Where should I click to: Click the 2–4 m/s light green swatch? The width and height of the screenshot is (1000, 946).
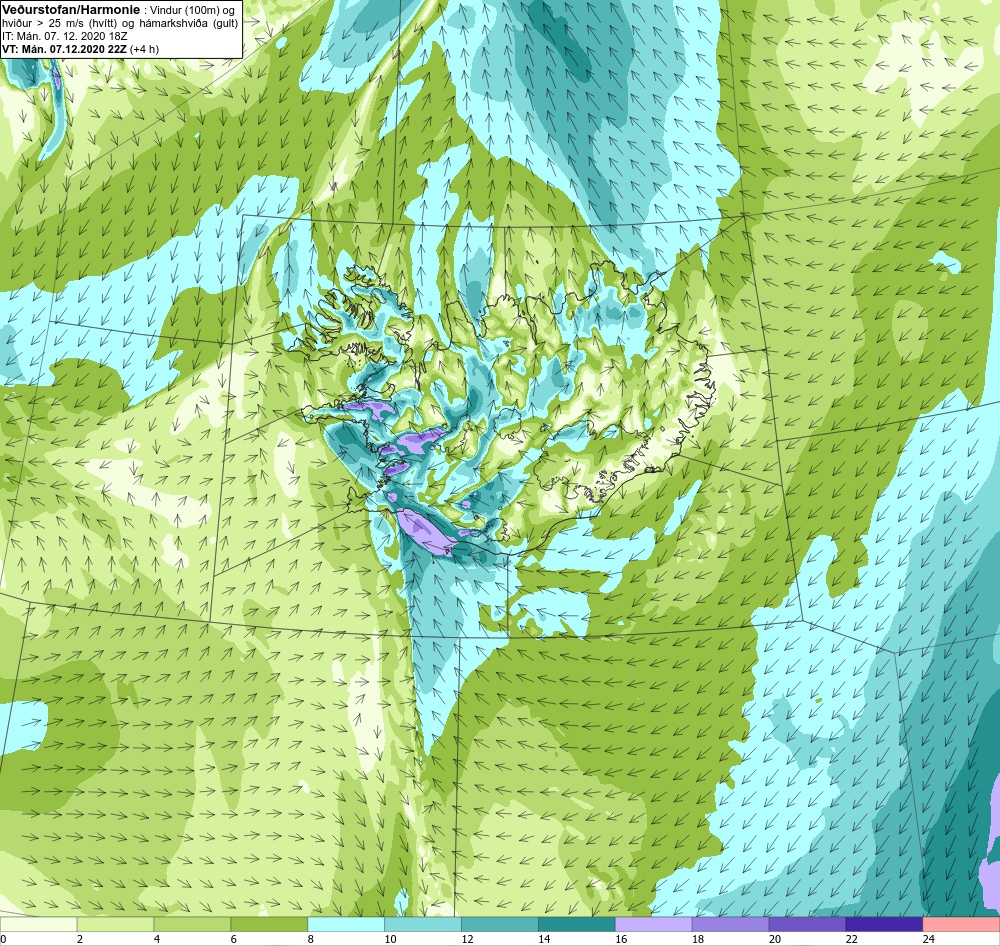click(115, 924)
